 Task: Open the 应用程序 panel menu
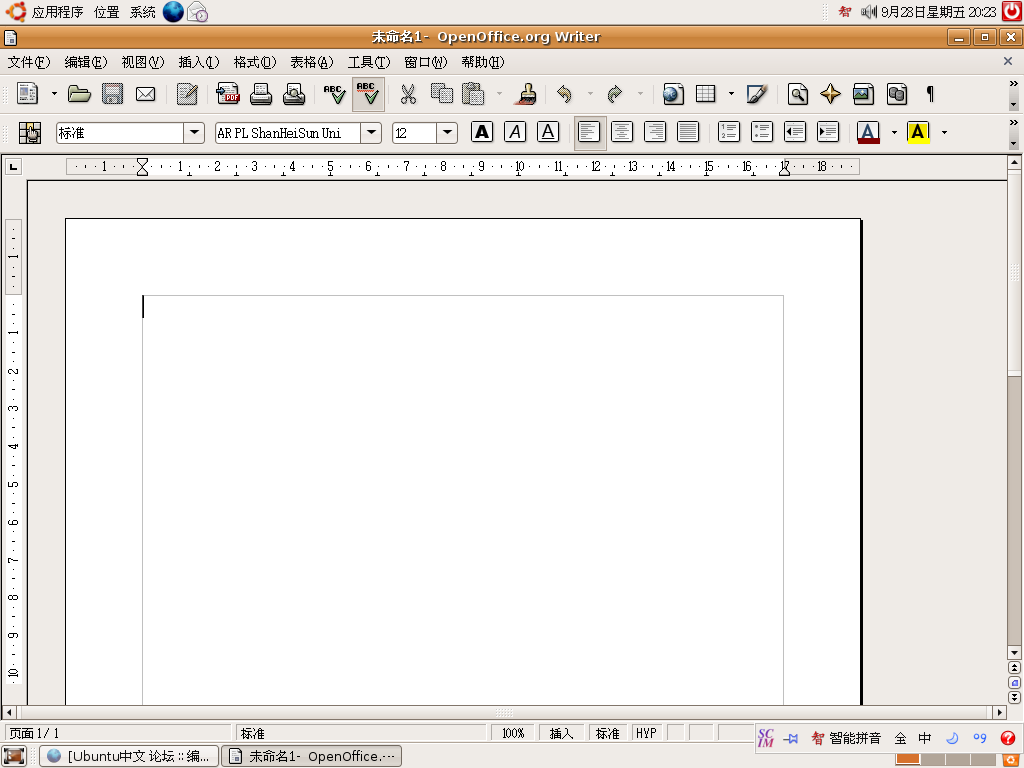[x=57, y=12]
